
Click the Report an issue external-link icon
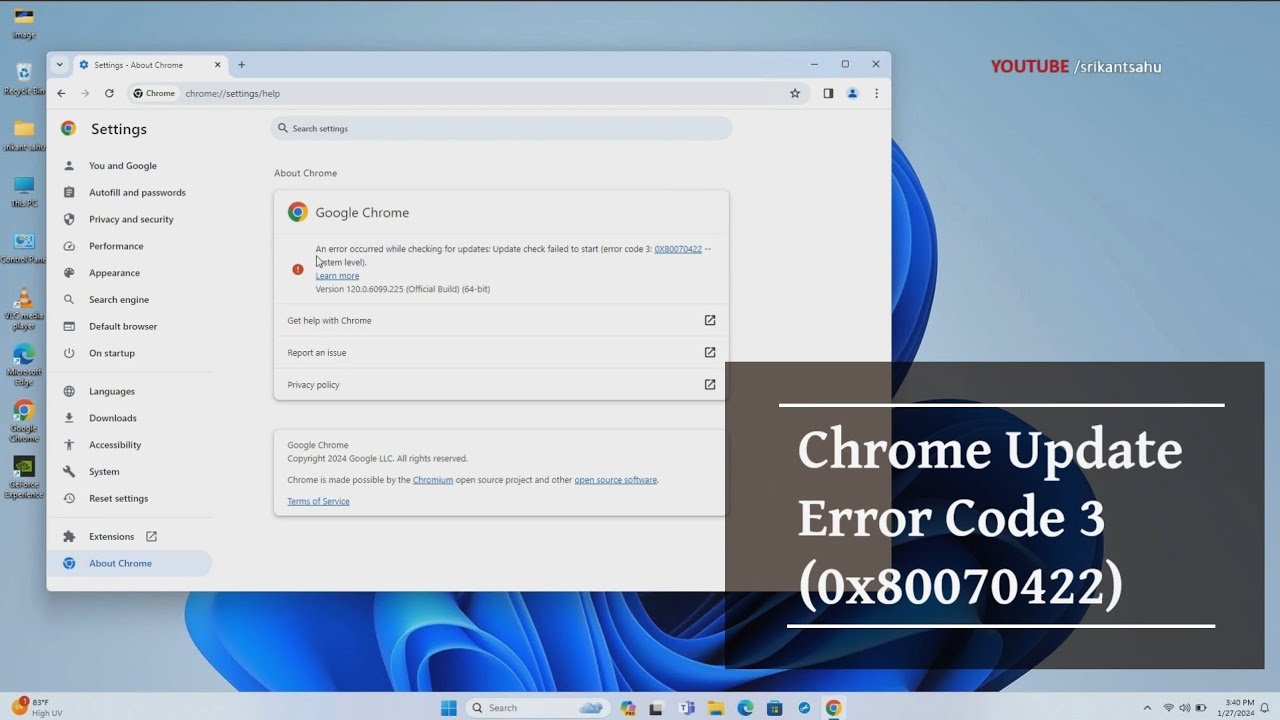(710, 352)
